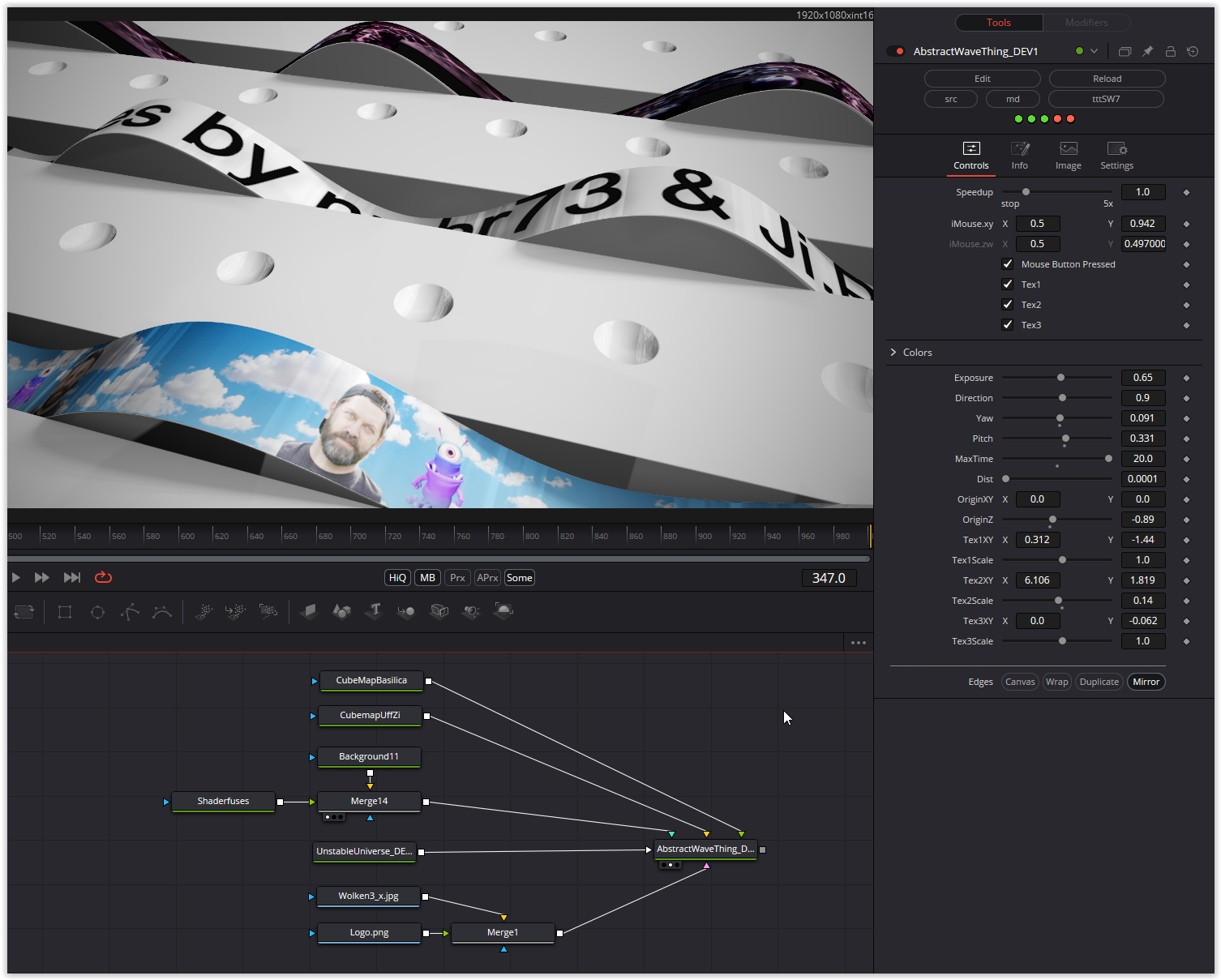Image resolution: width=1221 pixels, height=980 pixels.
Task: Click the keyframe diamond for Tex2Scale
Action: point(1186,601)
